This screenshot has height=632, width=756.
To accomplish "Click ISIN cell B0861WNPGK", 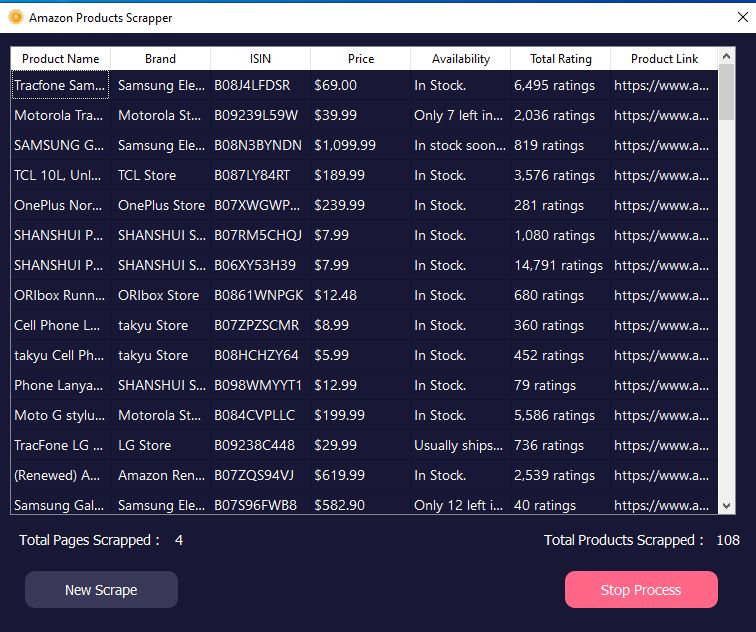I will (x=260, y=295).
